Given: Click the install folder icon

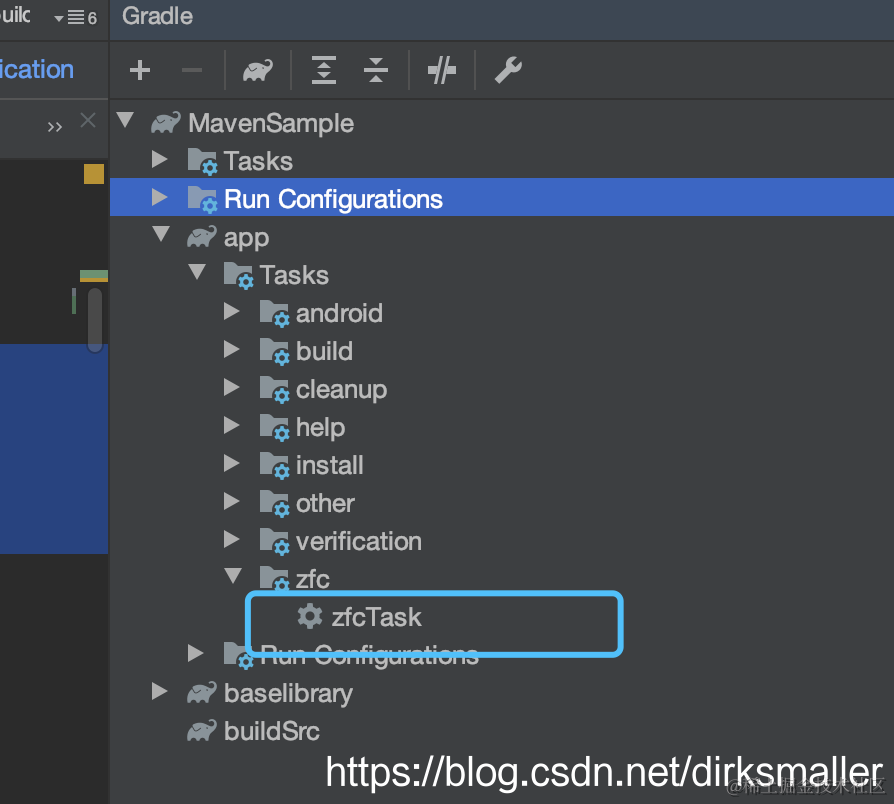Looking at the screenshot, I should [x=274, y=465].
